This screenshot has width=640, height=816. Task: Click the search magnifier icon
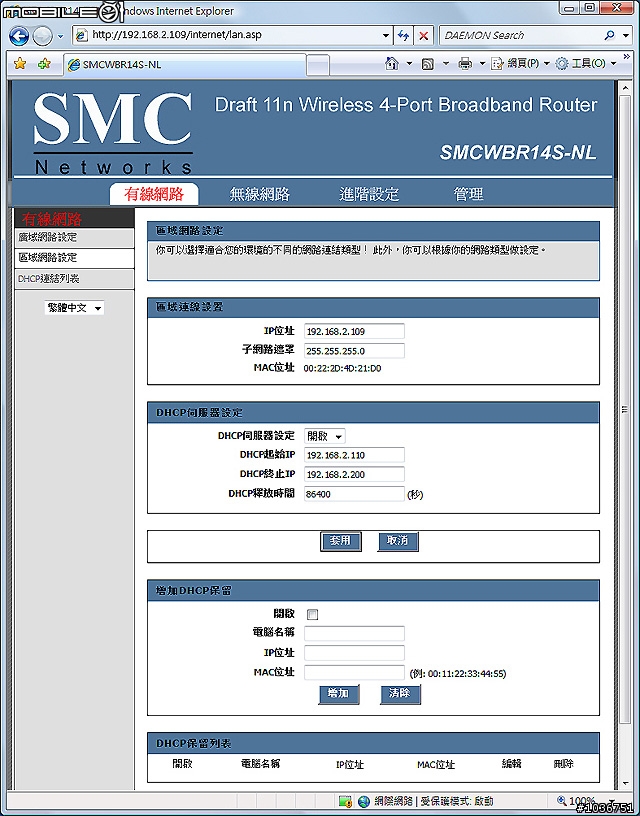[609, 35]
